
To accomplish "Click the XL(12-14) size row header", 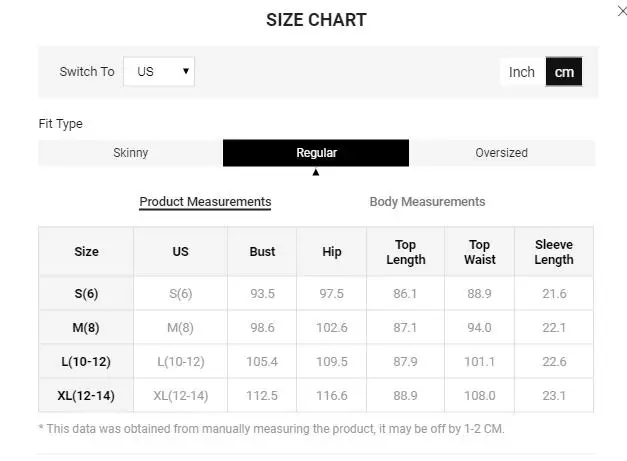I will 86,395.
